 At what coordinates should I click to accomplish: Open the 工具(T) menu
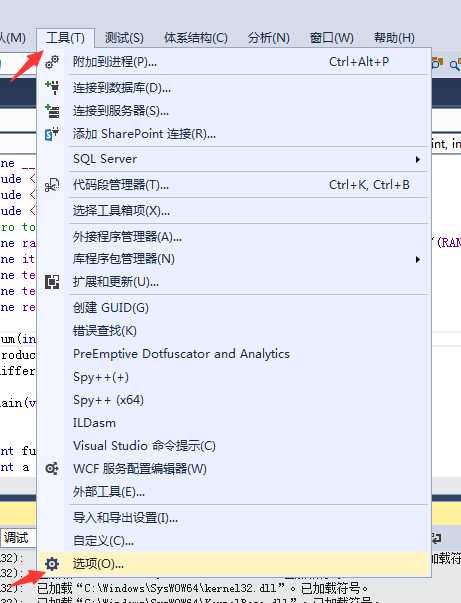tap(65, 38)
